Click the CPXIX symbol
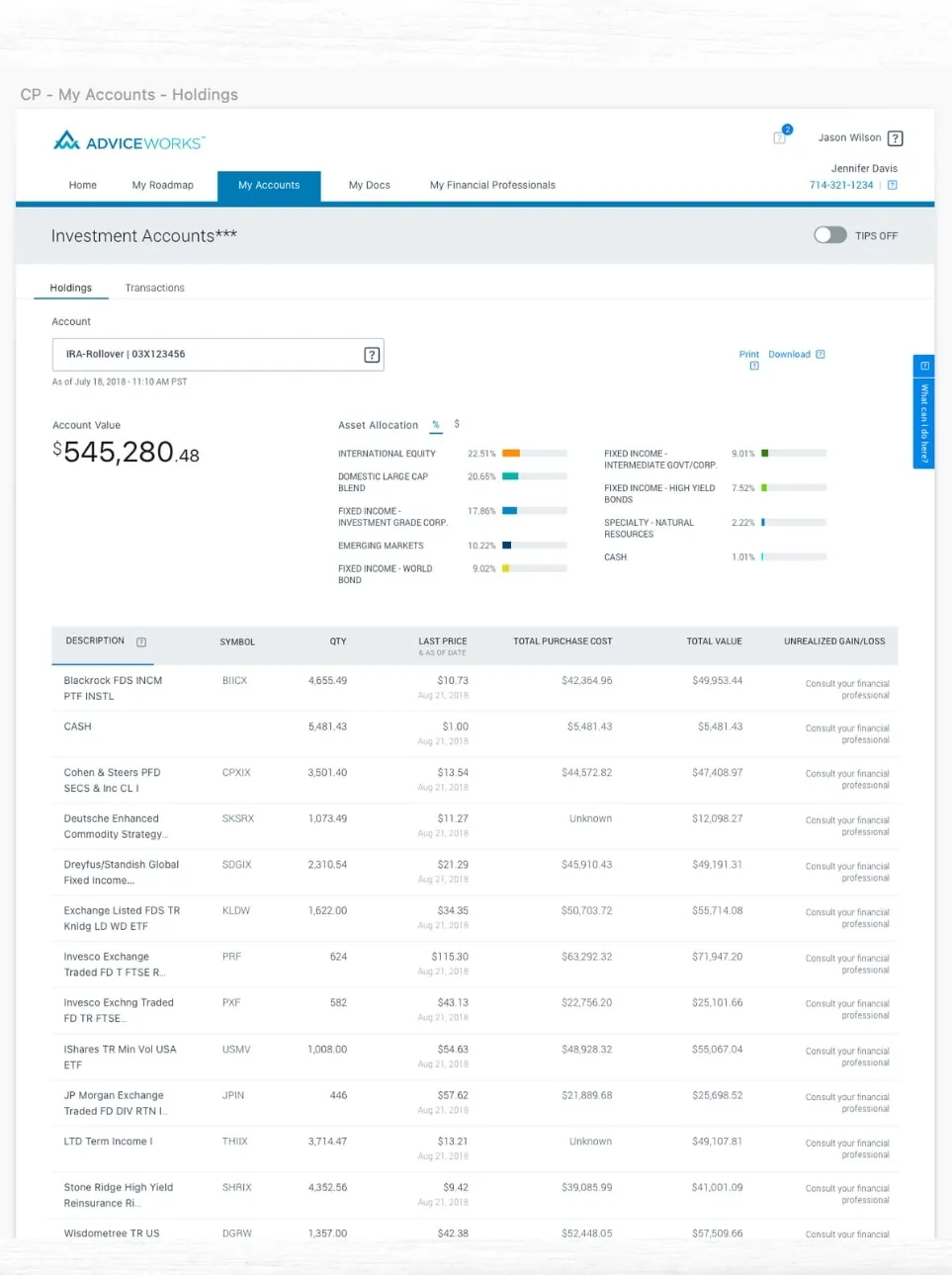Screen dimensions: 952x1275 coord(236,773)
